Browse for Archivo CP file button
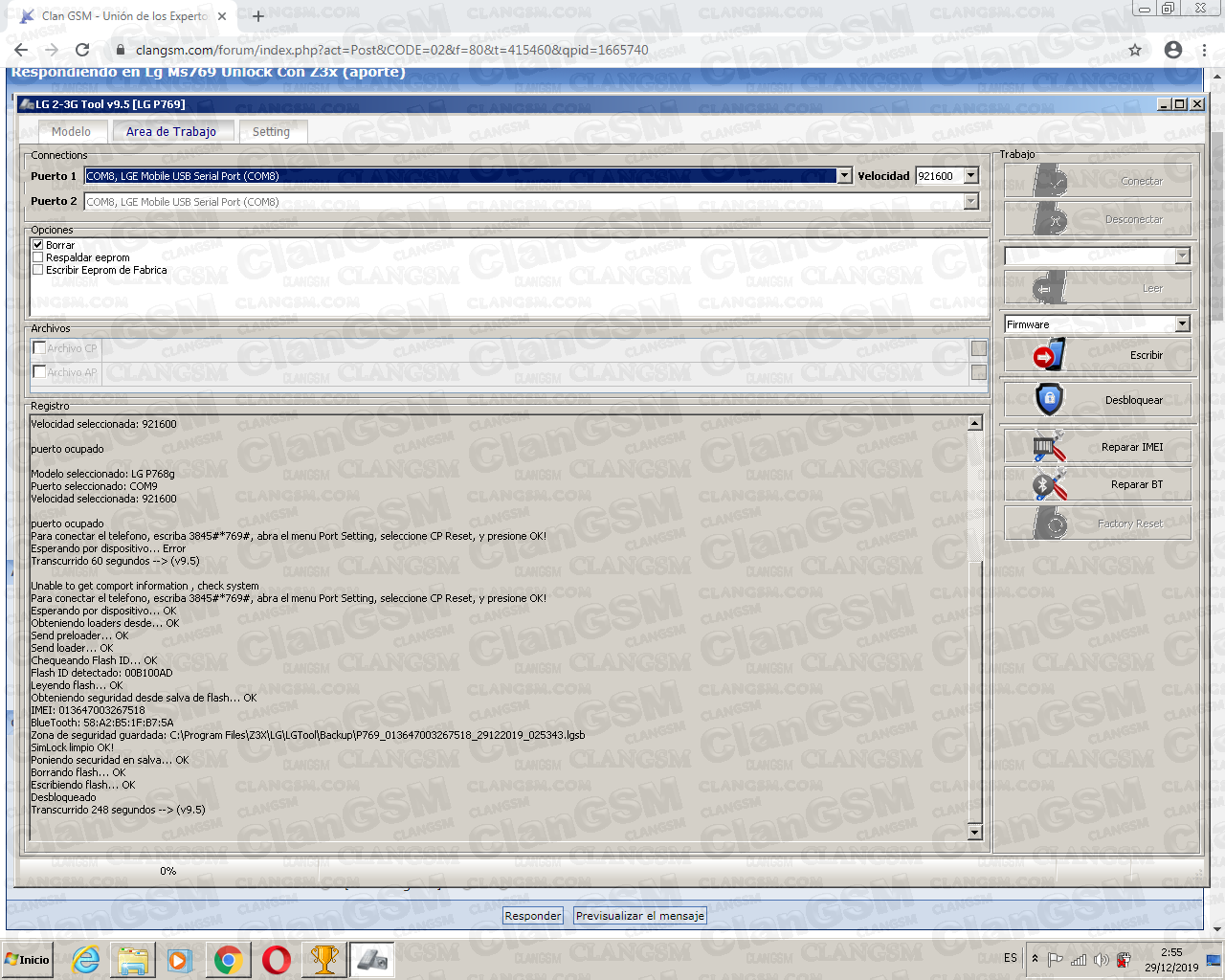 [979, 348]
